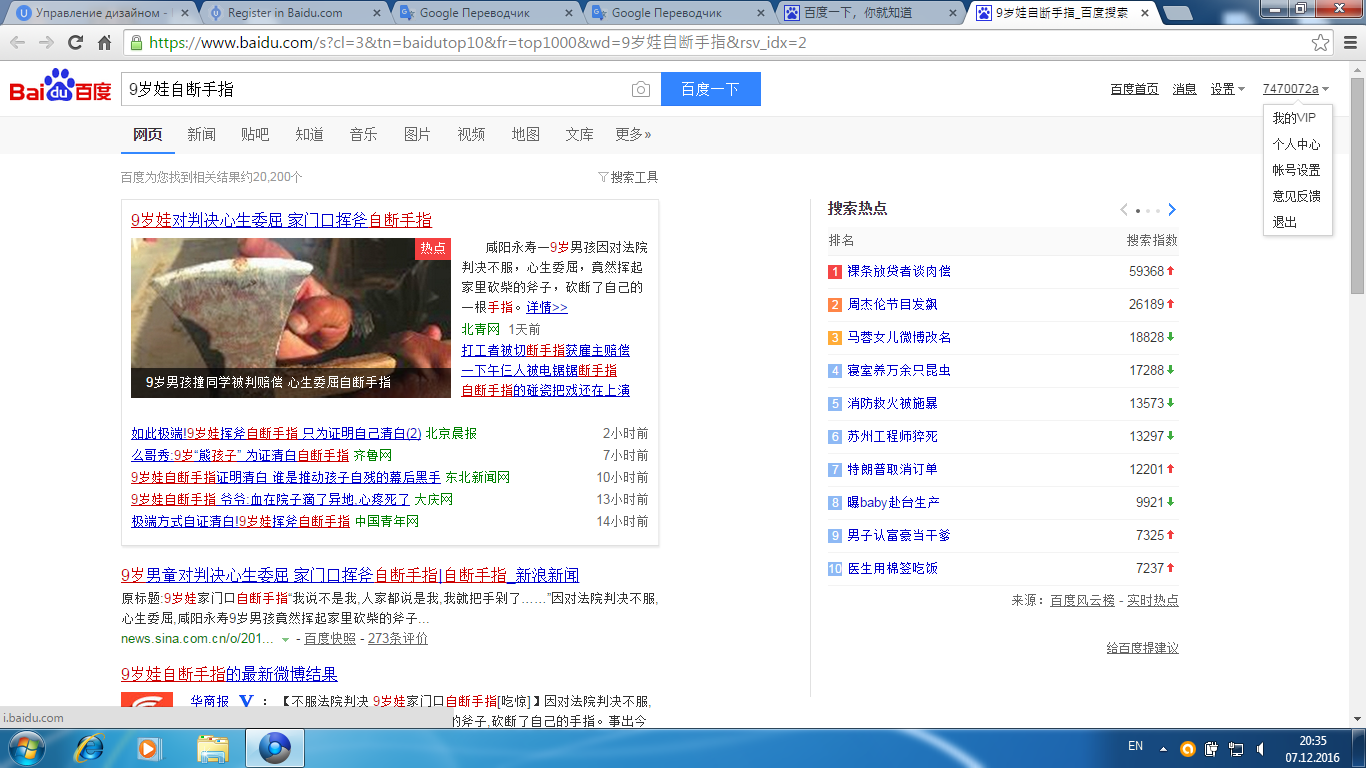
Task: Open the axe news thumbnail image
Action: click(x=291, y=318)
